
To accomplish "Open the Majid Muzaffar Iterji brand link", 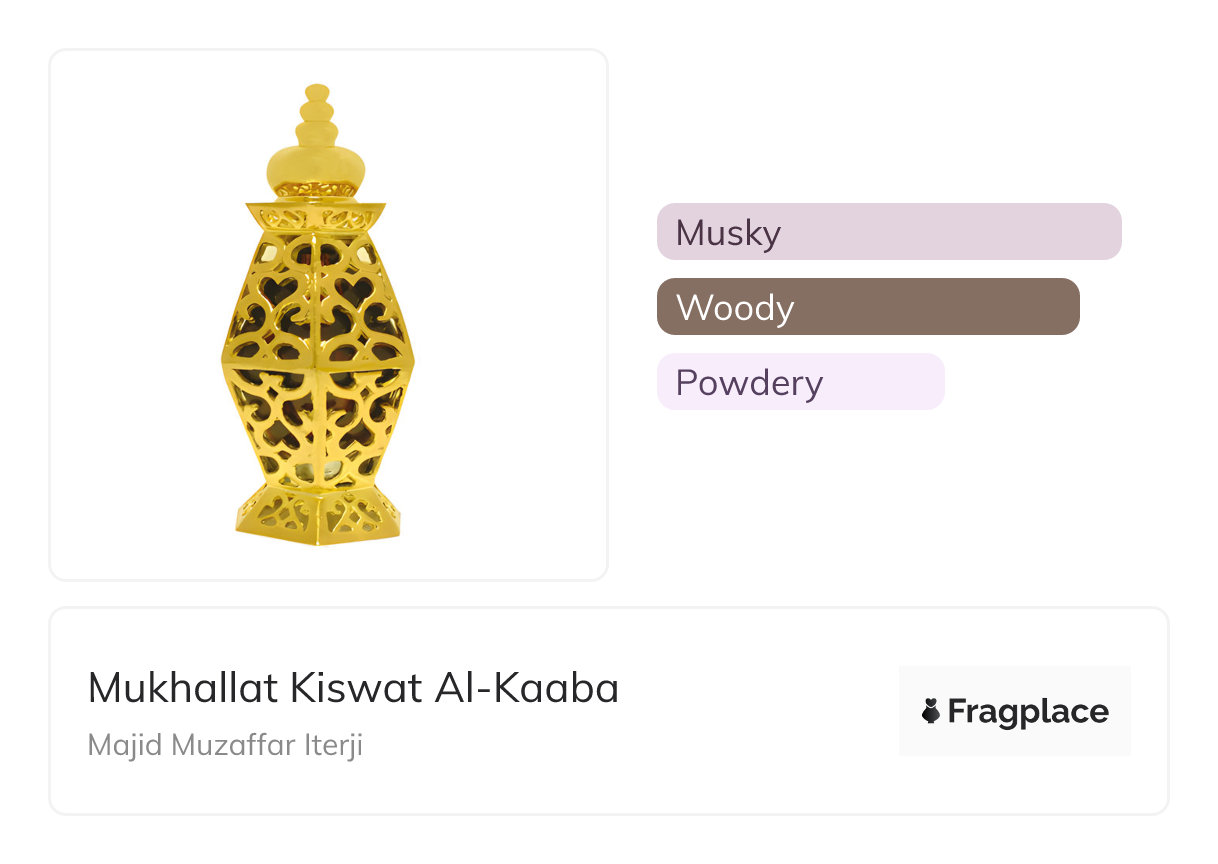I will pyautogui.click(x=225, y=745).
